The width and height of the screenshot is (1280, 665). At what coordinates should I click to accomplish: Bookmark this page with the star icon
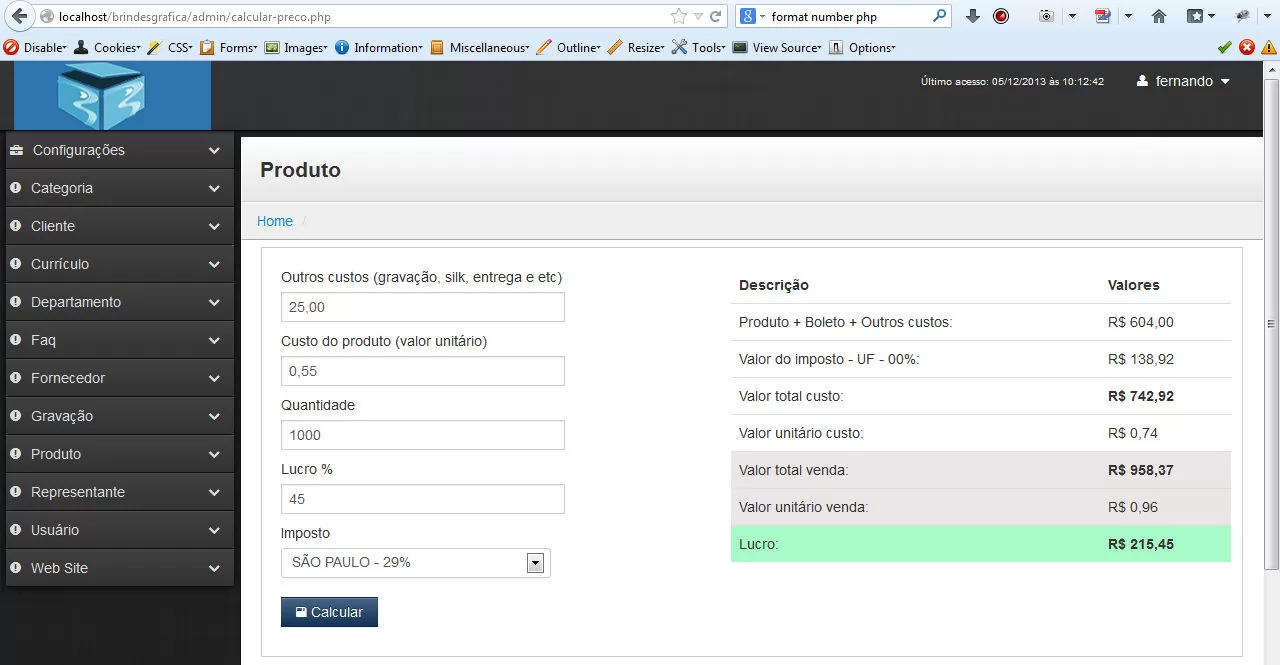679,16
